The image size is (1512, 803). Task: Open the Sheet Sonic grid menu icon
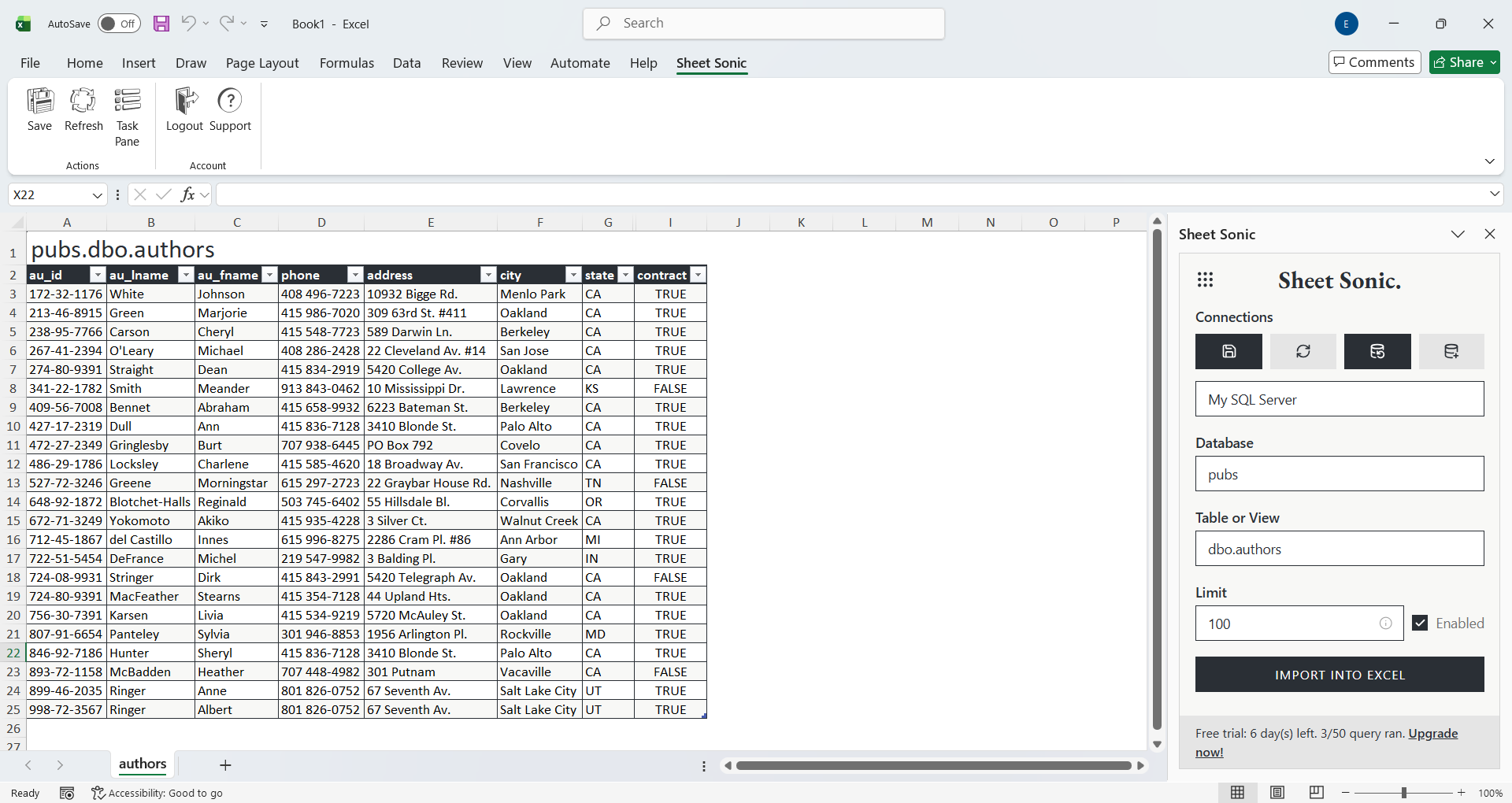1205,279
